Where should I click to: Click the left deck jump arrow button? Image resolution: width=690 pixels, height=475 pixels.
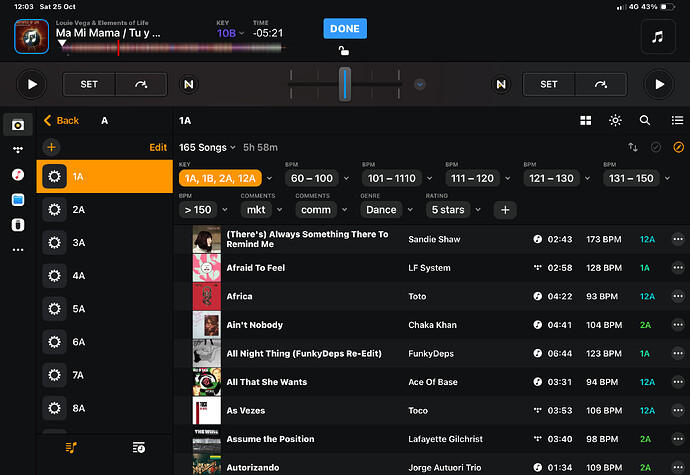(141, 84)
